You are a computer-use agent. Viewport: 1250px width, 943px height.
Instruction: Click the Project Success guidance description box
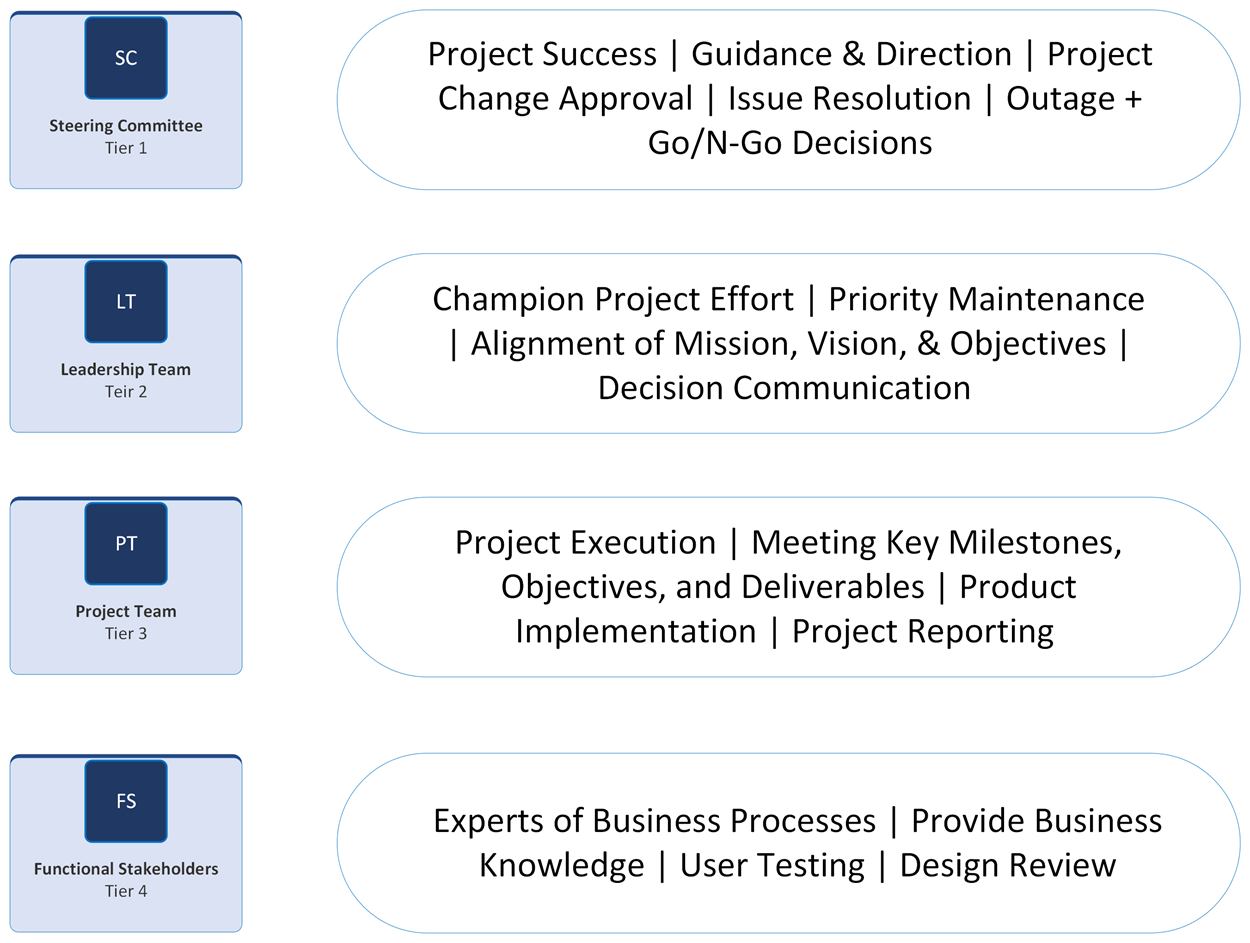coord(789,100)
